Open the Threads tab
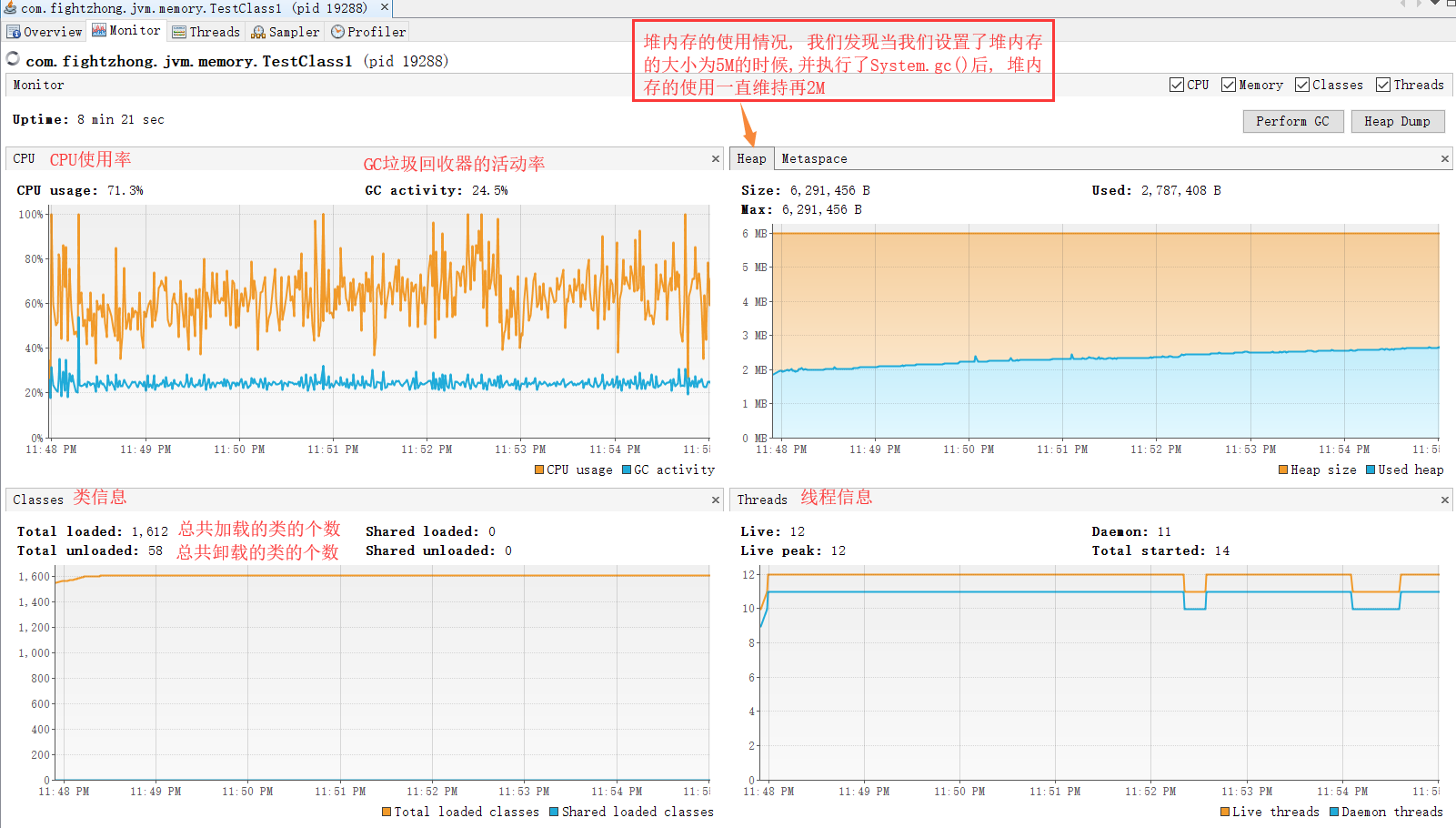The height and width of the screenshot is (828, 1456). point(206,32)
